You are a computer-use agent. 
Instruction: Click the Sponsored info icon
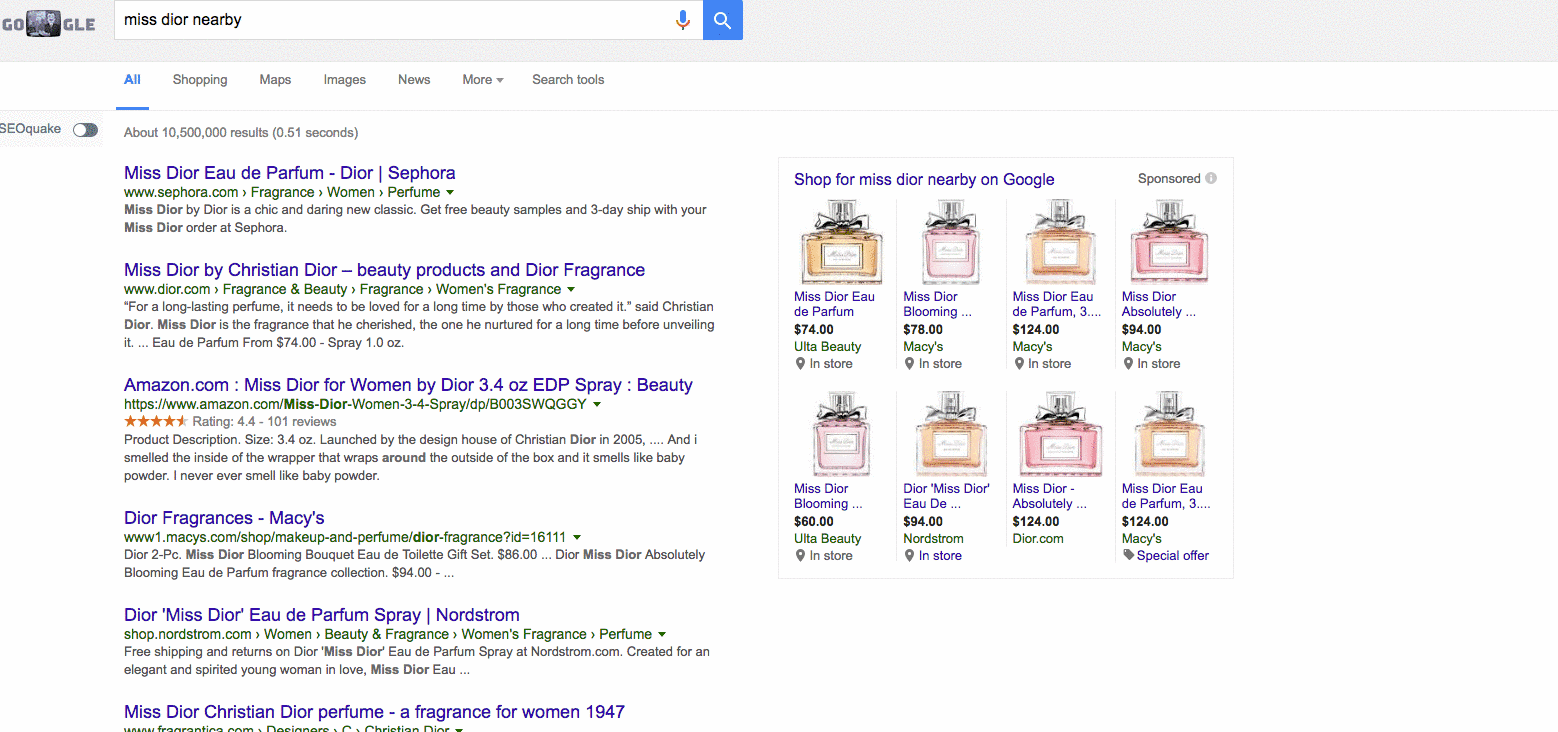coord(1211,179)
